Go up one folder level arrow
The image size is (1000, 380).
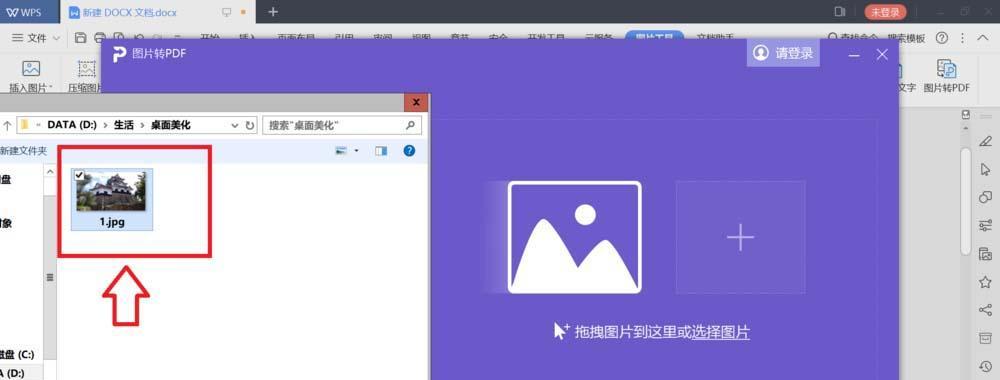pyautogui.click(x=7, y=125)
